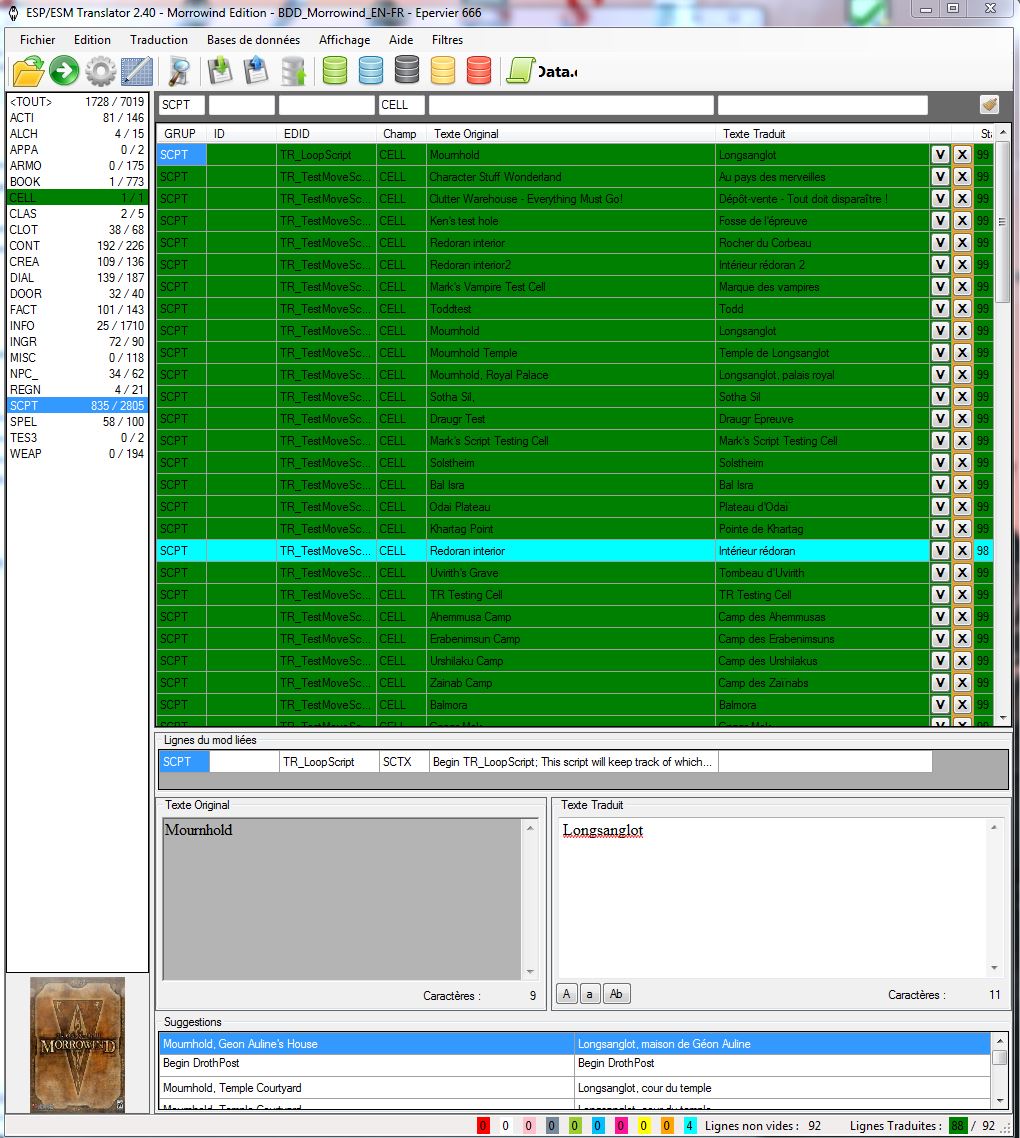Select the SPEL group in the list
Image resolution: width=1020 pixels, height=1138 pixels.
pyautogui.click(x=77, y=421)
